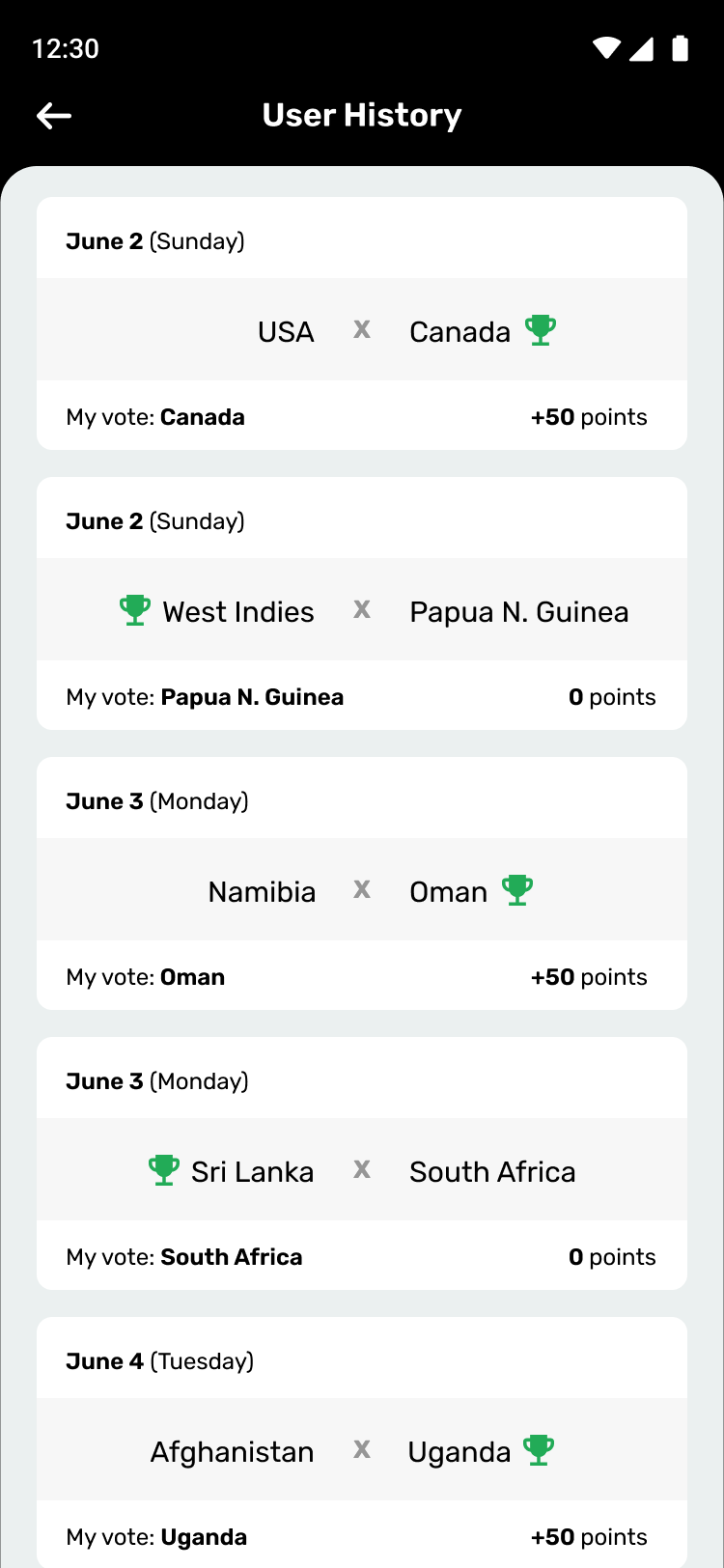This screenshot has height=1568, width=724.
Task: Tap the User History title
Action: (362, 116)
